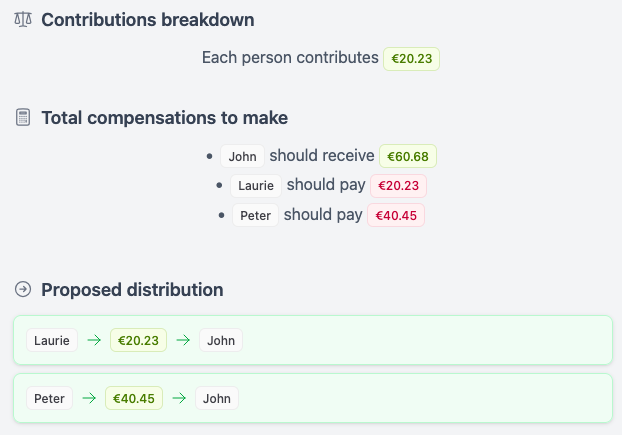Click the red €40.45 amount Peter should pay

click(396, 215)
